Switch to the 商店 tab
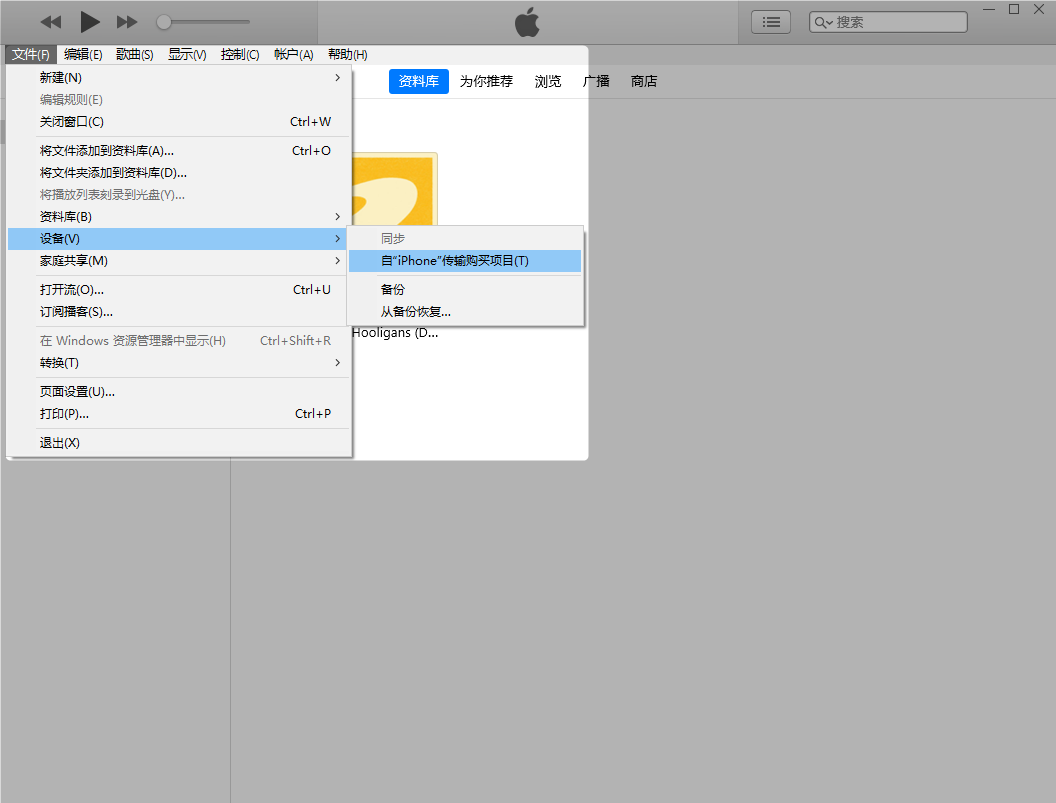 [644, 82]
